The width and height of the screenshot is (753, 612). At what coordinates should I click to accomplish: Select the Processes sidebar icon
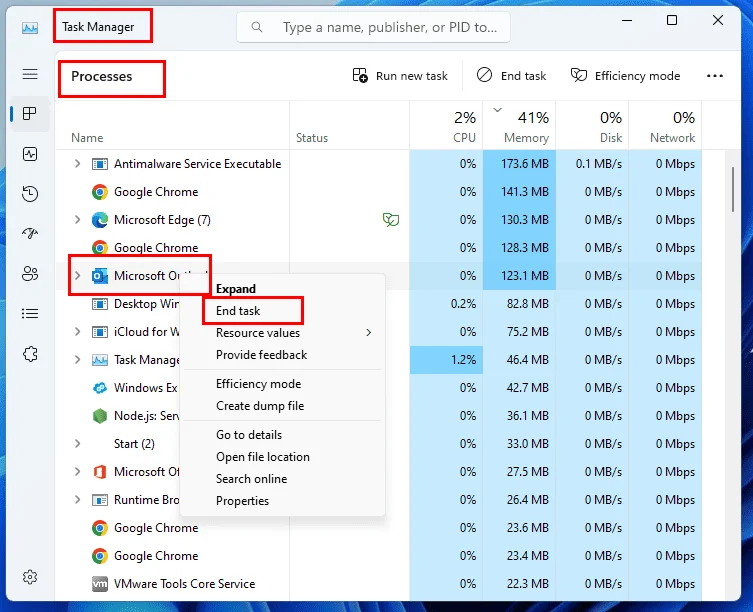coord(30,114)
